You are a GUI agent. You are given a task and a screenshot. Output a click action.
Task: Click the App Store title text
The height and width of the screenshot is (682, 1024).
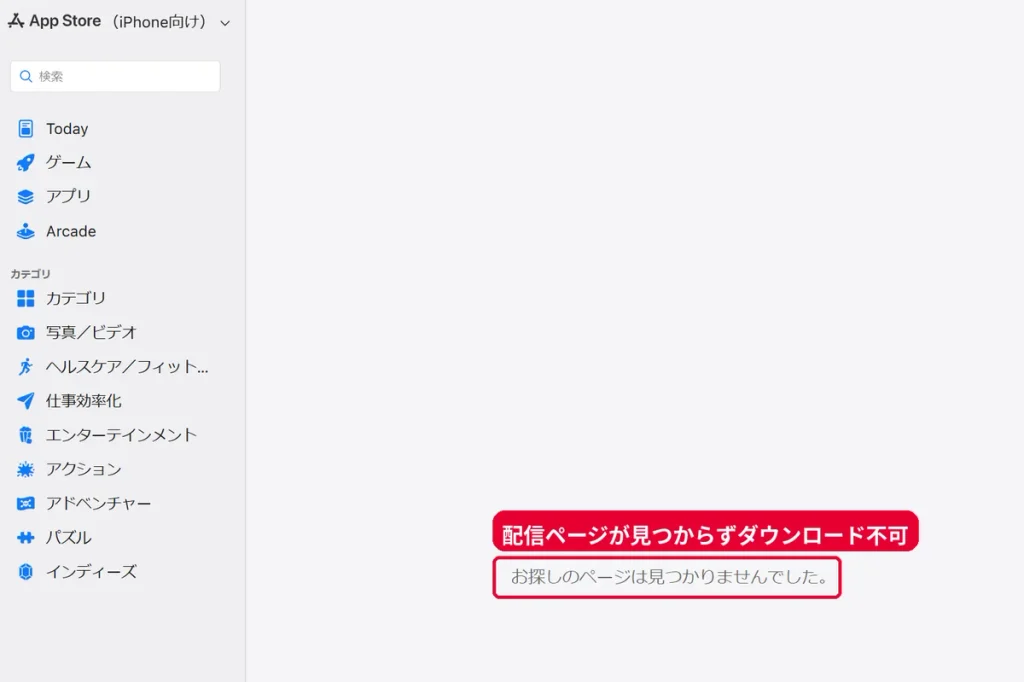65,21
